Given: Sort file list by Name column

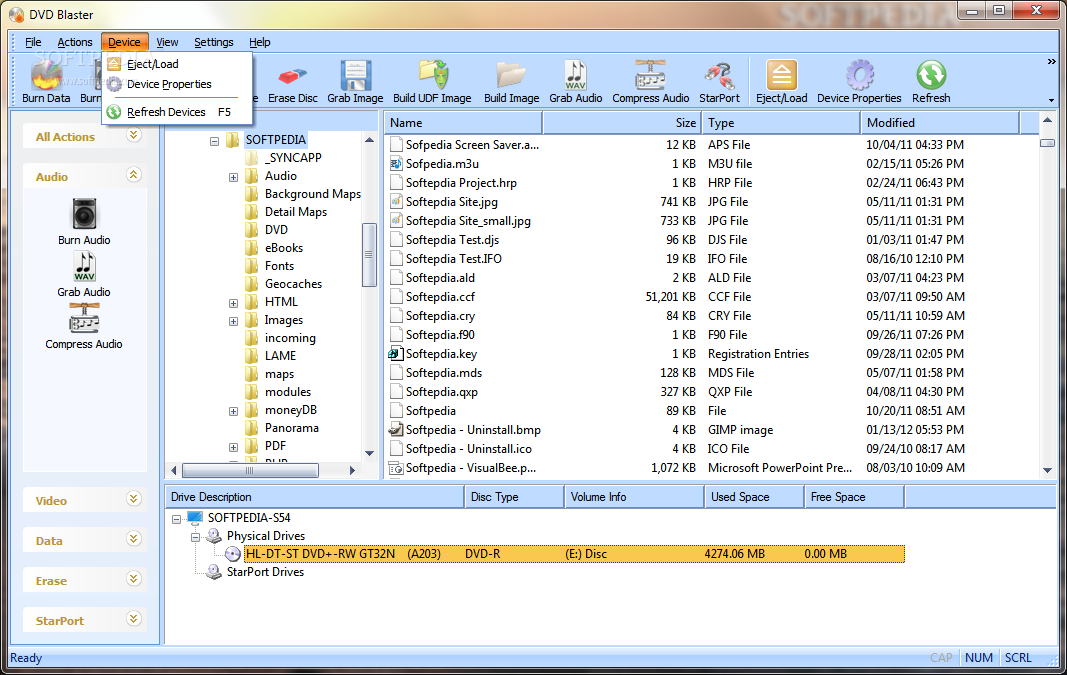Looking at the screenshot, I should 463,123.
